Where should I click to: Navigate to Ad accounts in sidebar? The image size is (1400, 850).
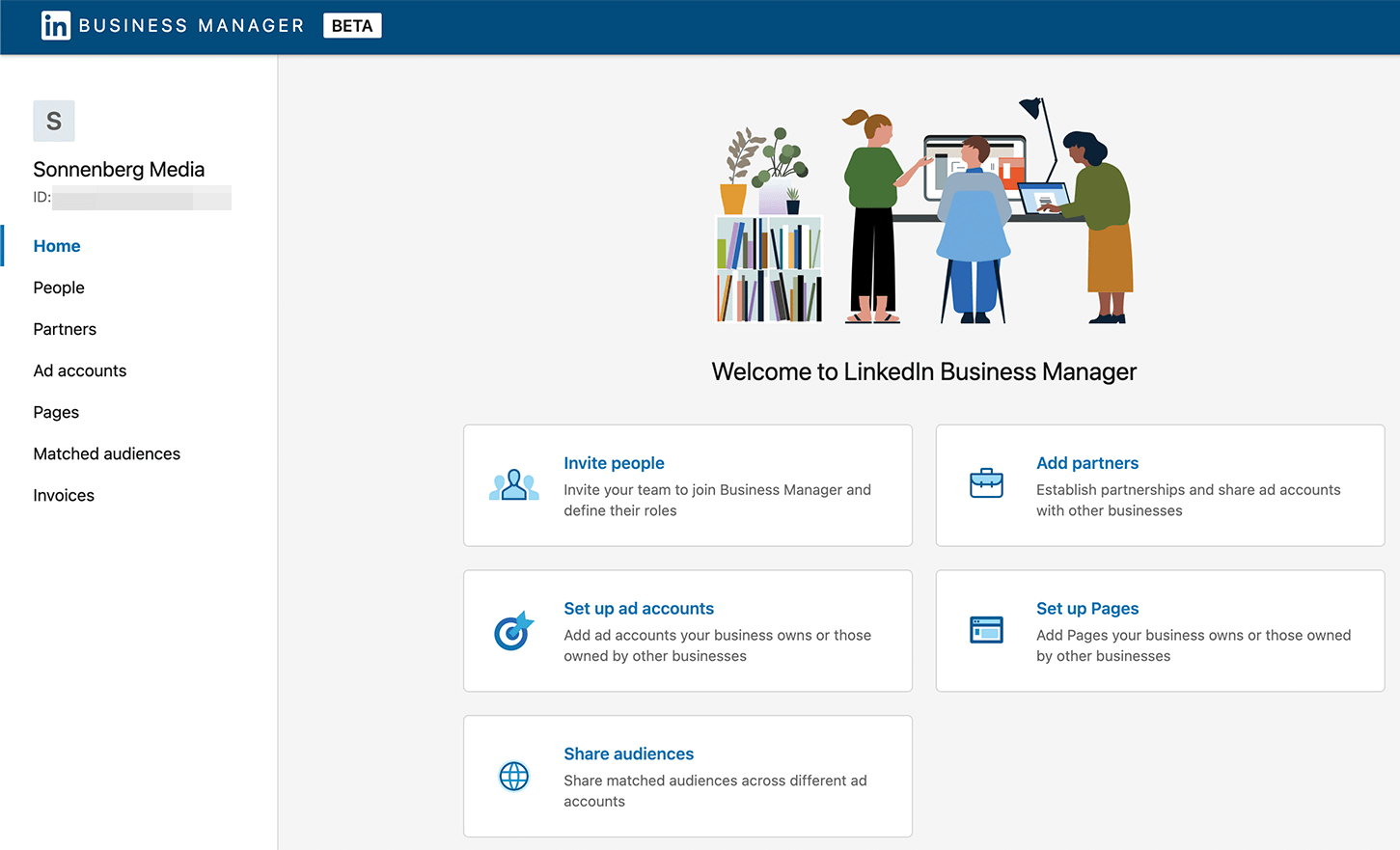pos(80,370)
